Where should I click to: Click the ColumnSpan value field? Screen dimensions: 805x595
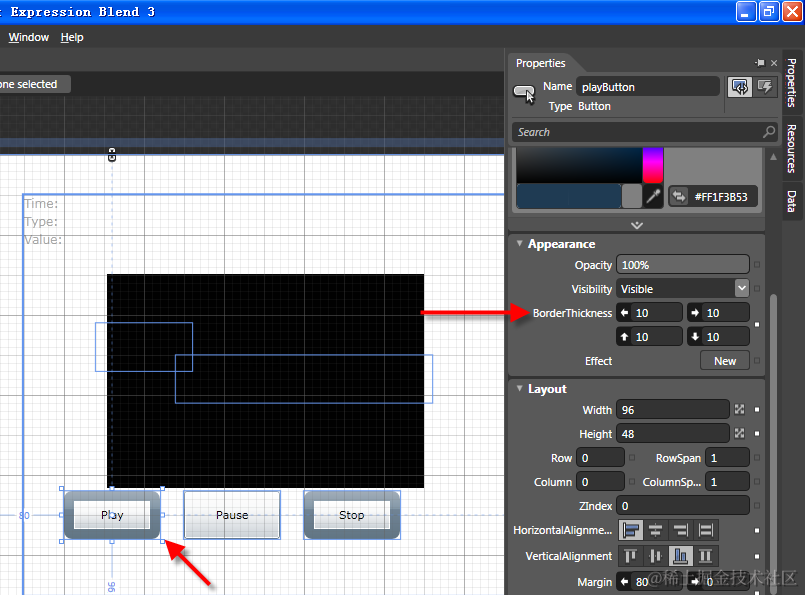(727, 482)
